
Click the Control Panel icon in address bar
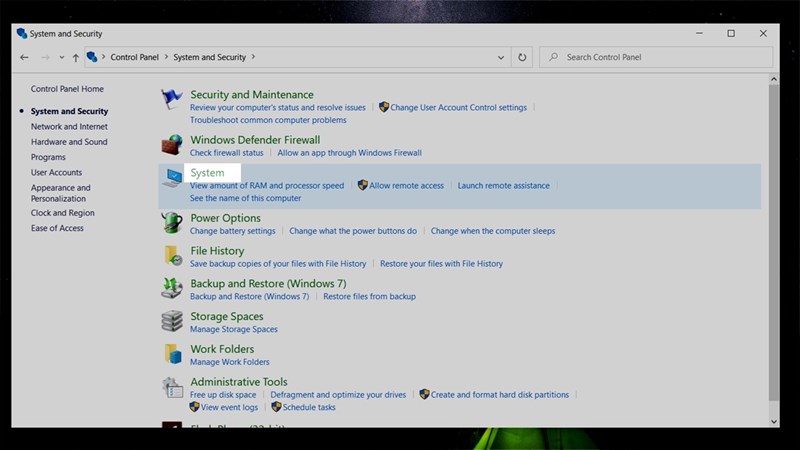pyautogui.click(x=92, y=57)
